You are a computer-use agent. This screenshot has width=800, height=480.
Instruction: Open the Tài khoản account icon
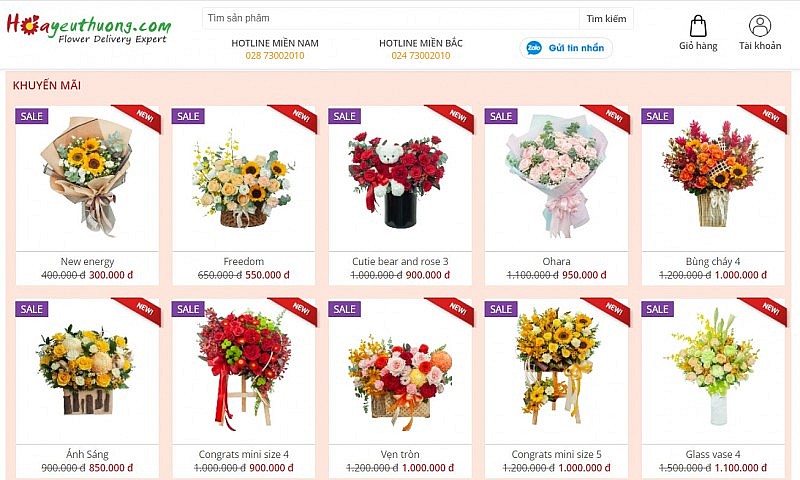760,26
